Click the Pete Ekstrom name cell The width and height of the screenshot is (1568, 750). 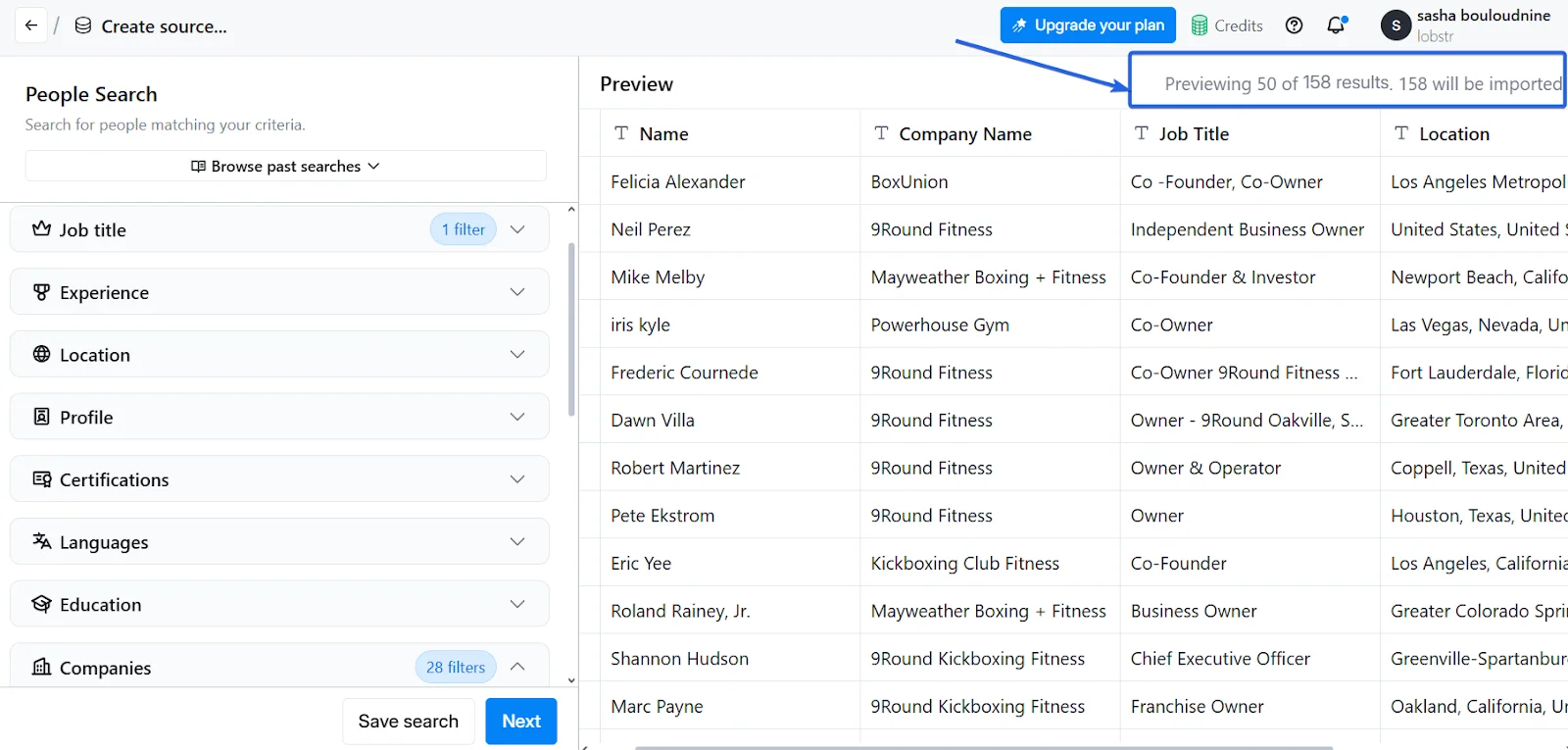(x=730, y=516)
